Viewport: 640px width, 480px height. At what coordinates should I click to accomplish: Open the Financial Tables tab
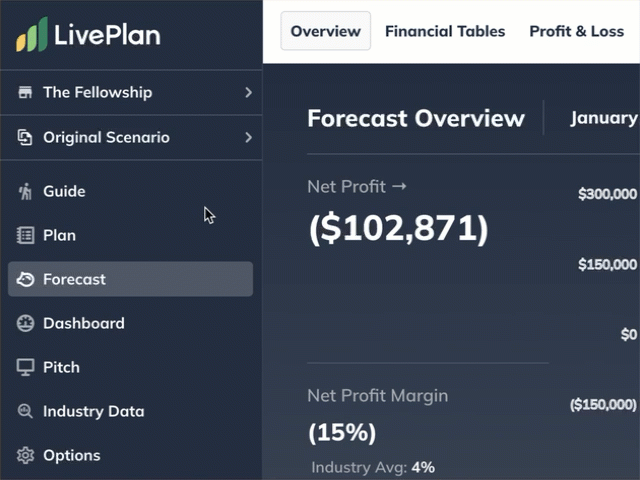445,31
